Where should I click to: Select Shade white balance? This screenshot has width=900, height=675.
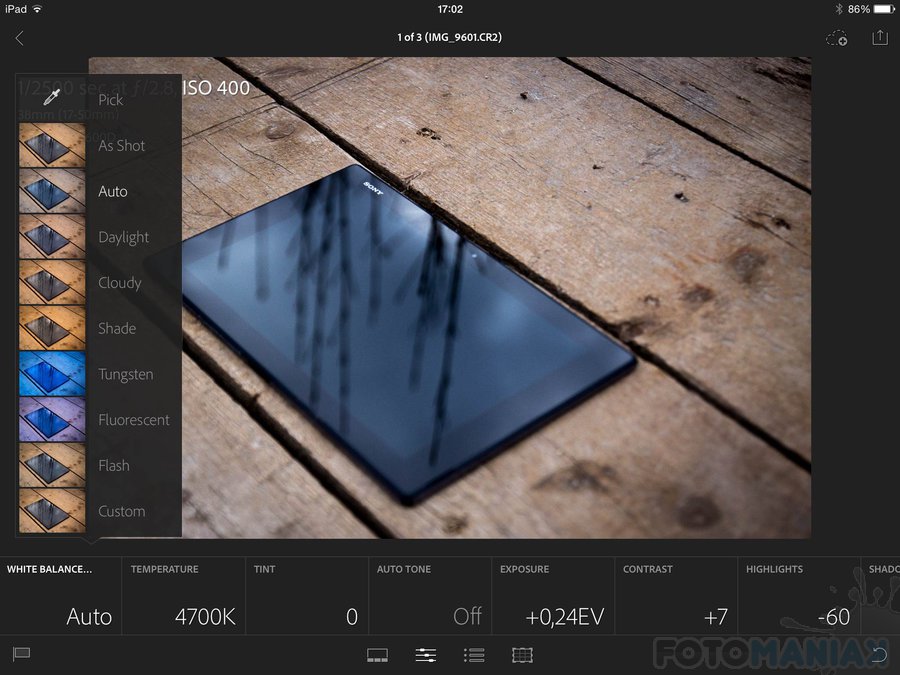(117, 328)
